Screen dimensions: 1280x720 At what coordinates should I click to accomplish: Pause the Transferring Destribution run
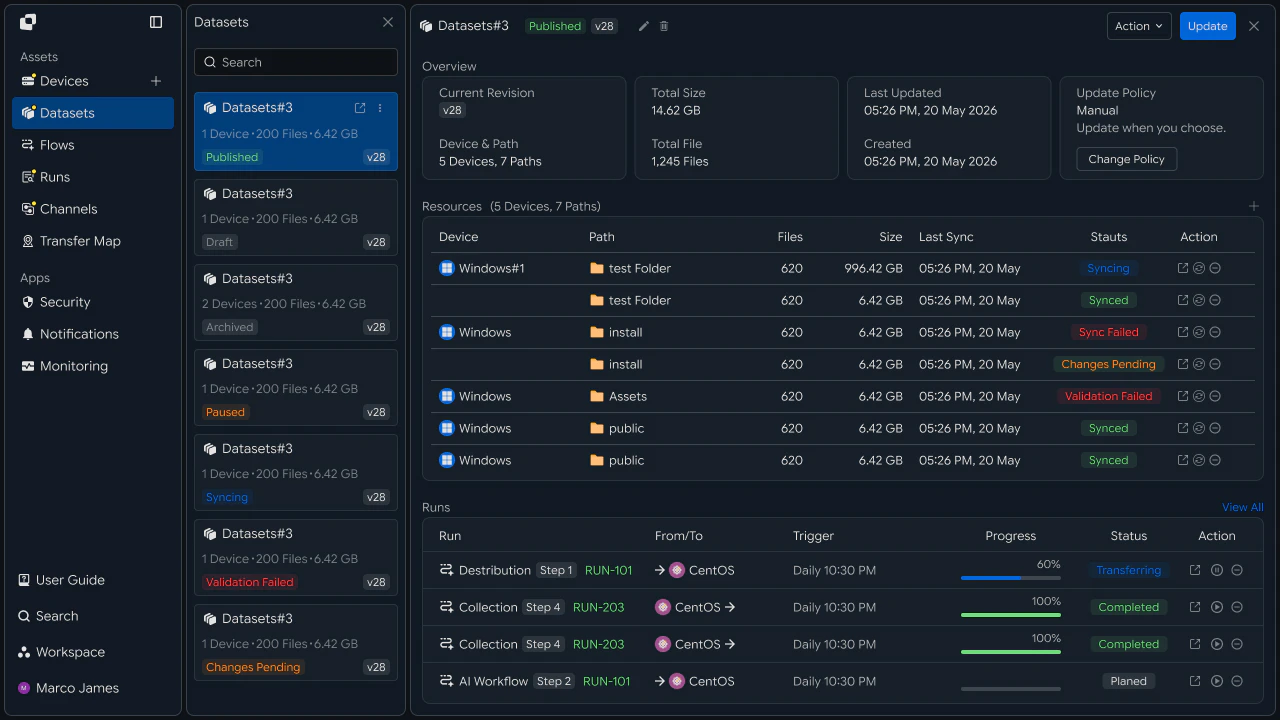point(1217,570)
